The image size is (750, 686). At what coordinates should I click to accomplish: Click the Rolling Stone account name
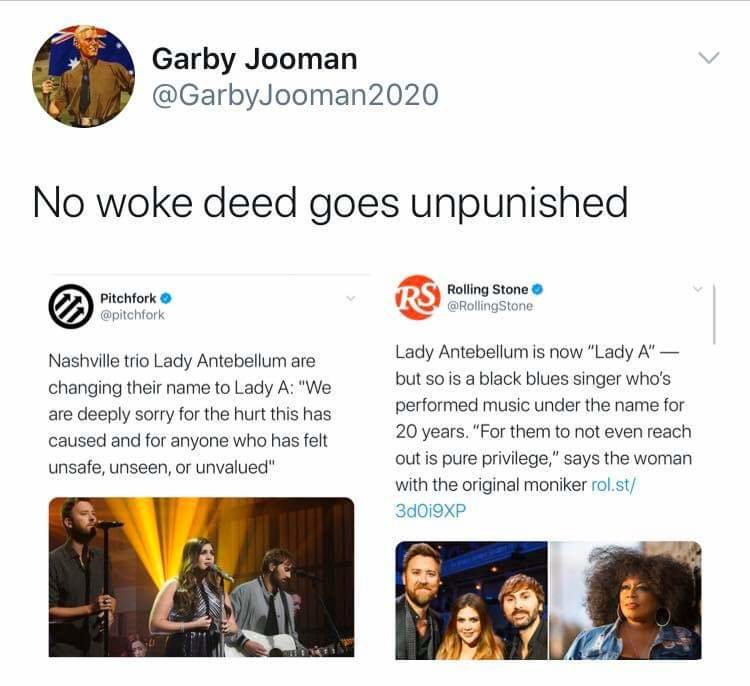click(487, 289)
